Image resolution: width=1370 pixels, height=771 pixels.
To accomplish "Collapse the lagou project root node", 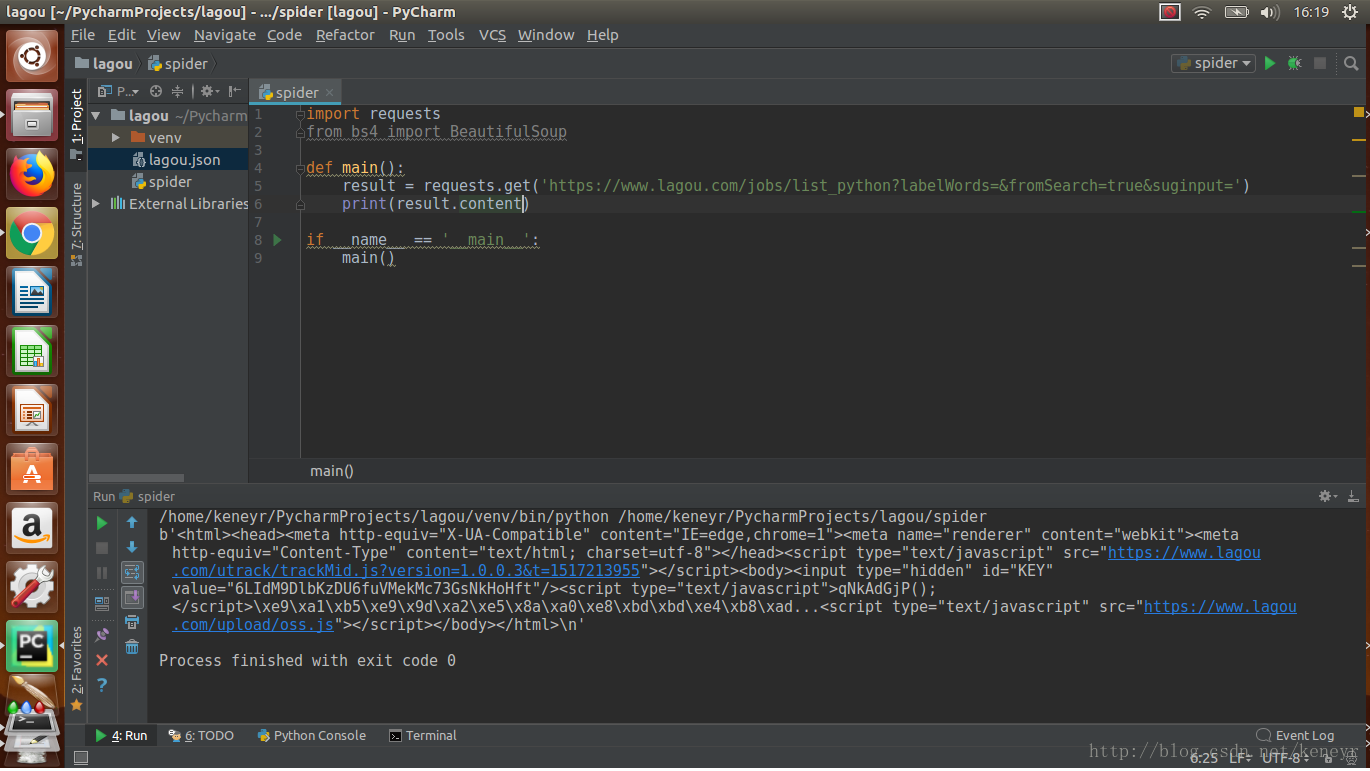I will (x=98, y=116).
